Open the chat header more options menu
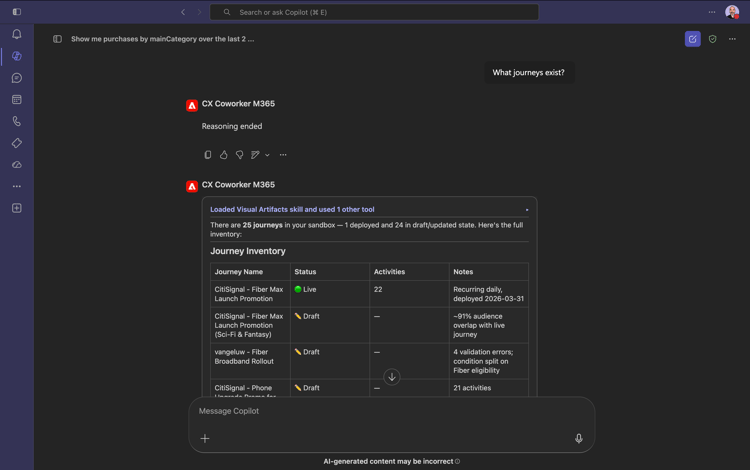Image resolution: width=750 pixels, height=470 pixels. click(732, 39)
